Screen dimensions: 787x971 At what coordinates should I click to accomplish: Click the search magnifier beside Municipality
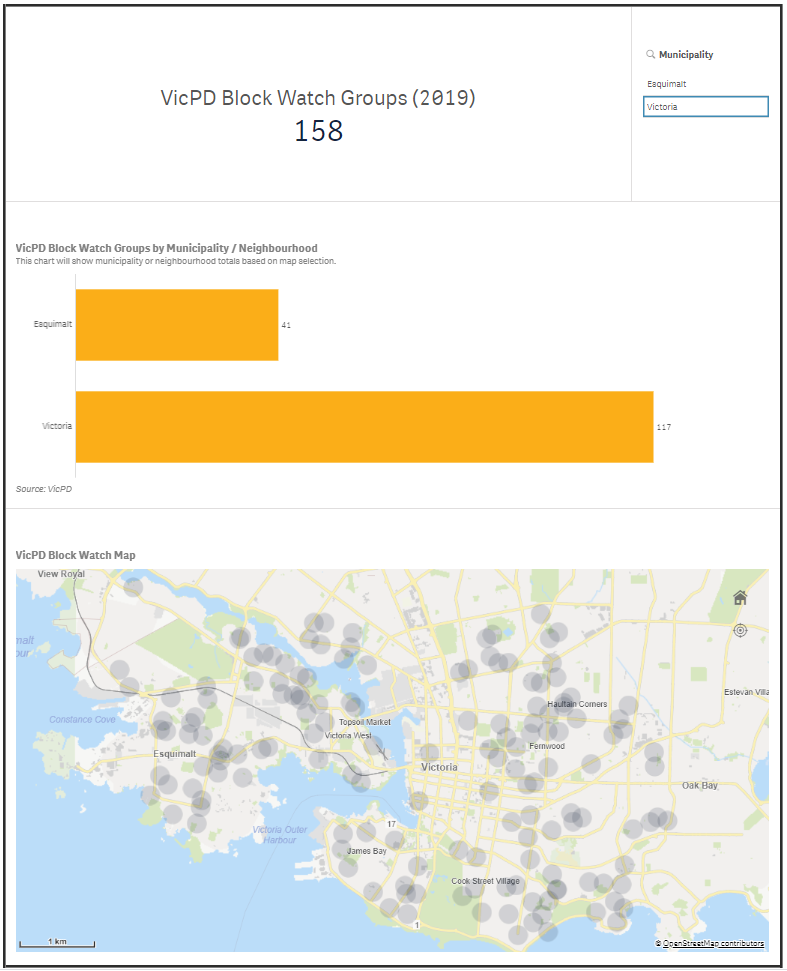[x=650, y=55]
